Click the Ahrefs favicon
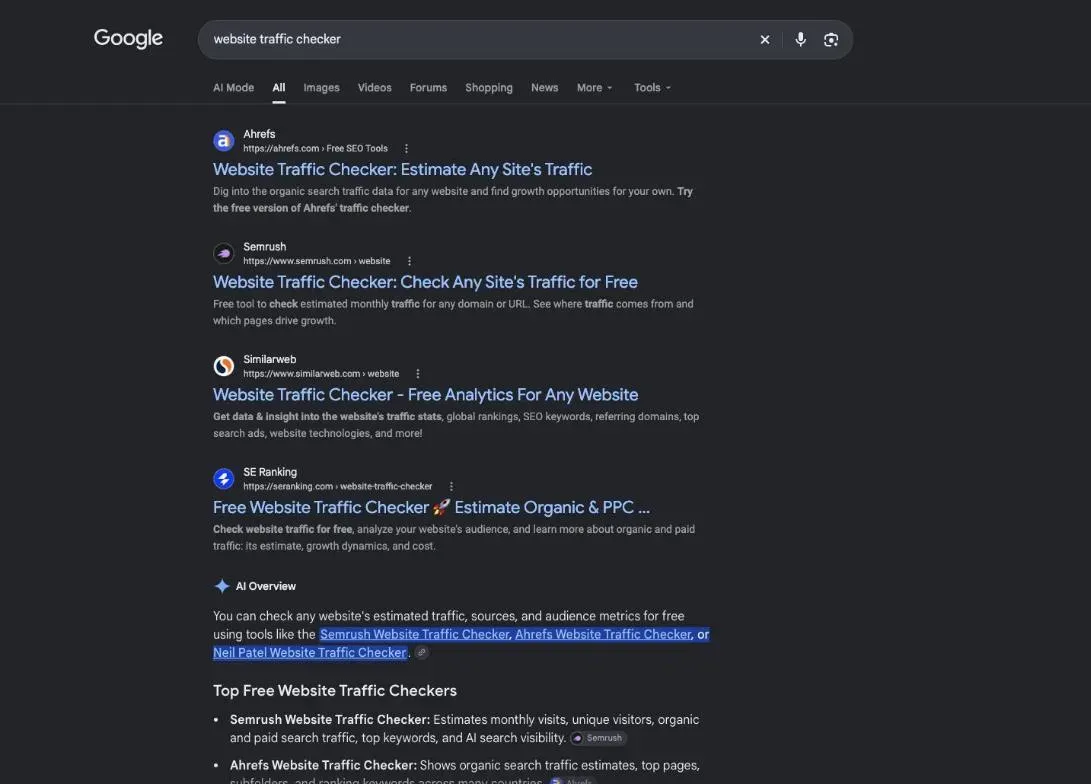This screenshot has width=1091, height=784. pos(223,141)
